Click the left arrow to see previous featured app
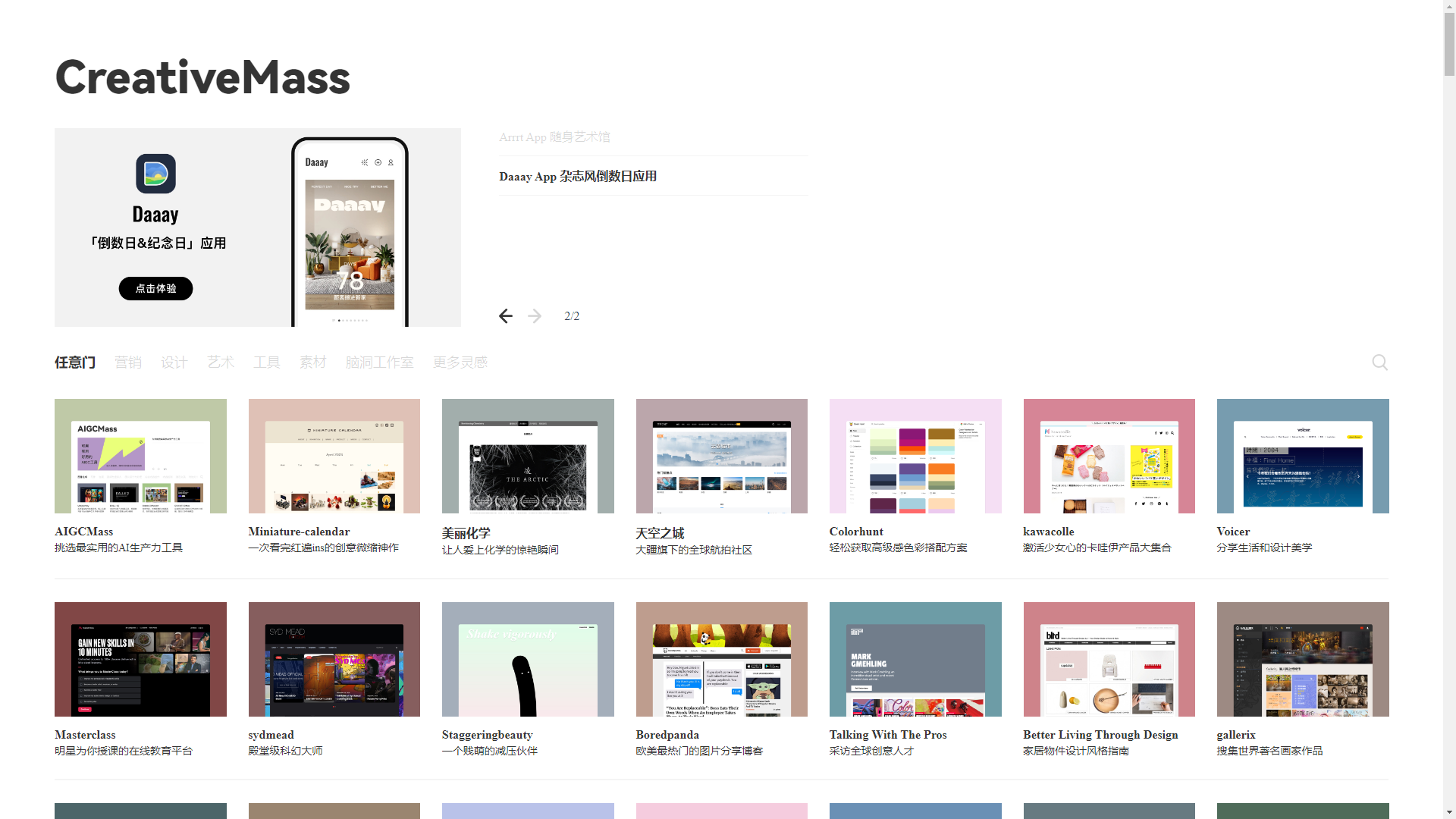Screen dimensions: 1456x819 (x=506, y=315)
